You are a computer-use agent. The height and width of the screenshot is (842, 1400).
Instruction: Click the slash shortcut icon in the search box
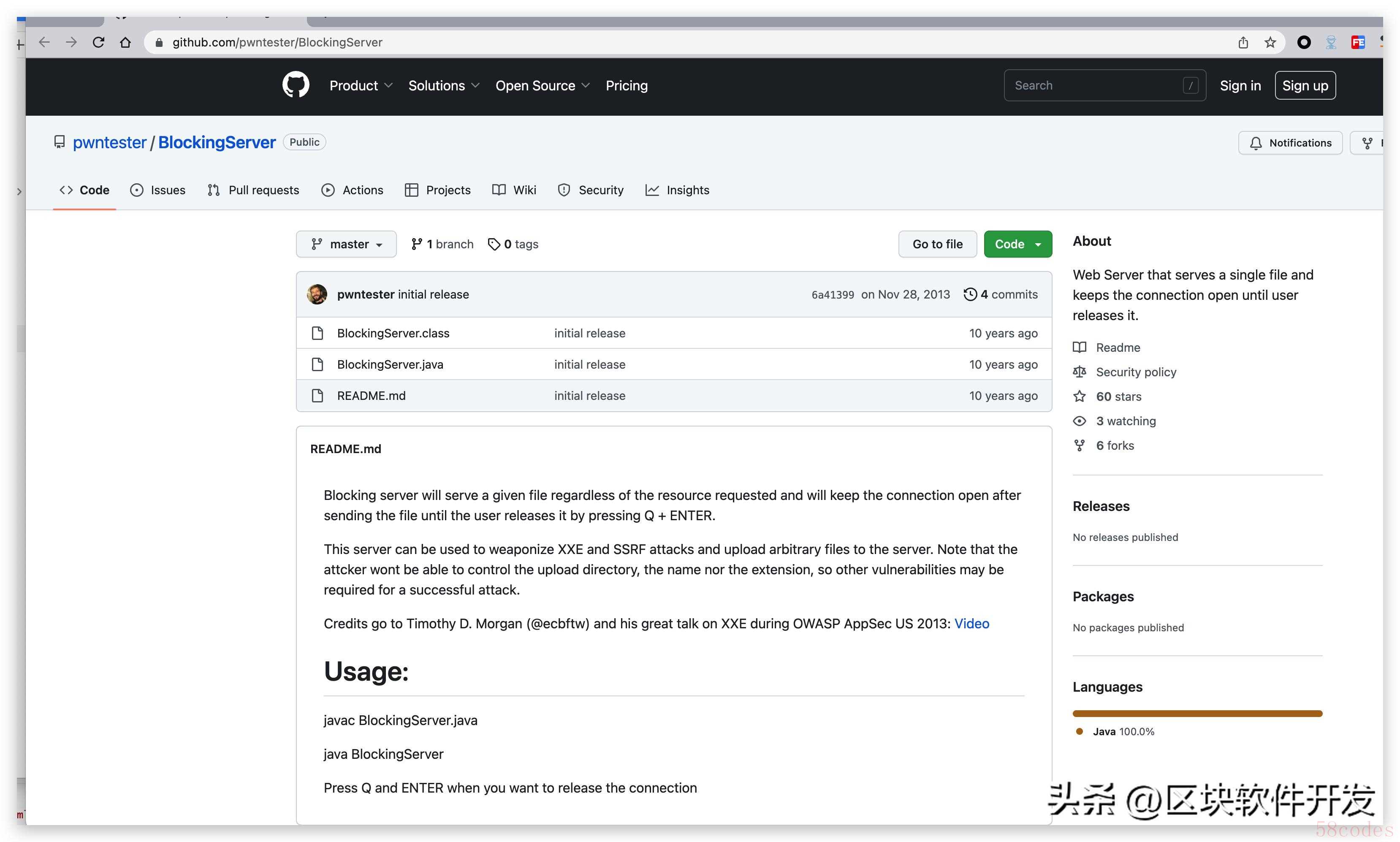pos(1191,86)
